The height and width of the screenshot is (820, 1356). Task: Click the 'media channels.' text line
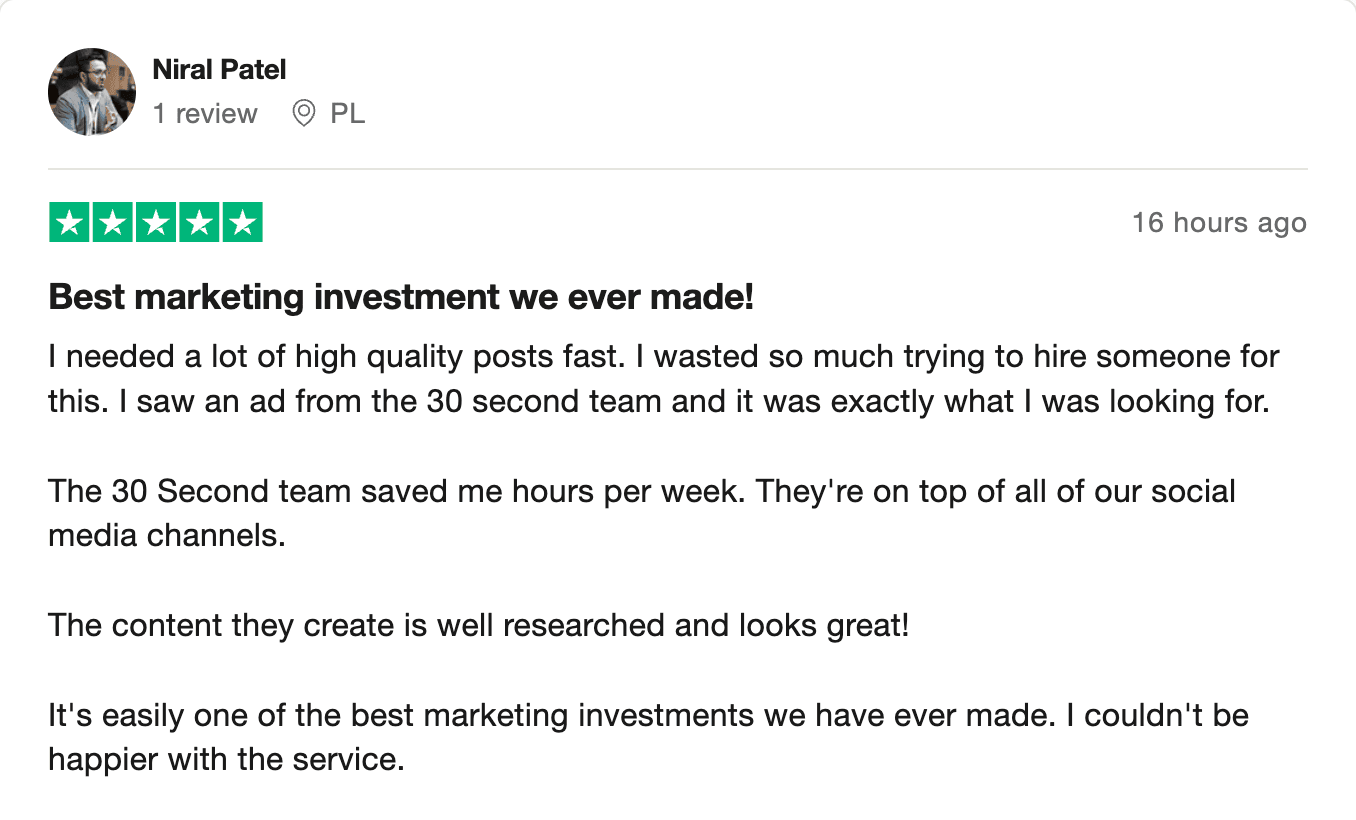pos(167,535)
